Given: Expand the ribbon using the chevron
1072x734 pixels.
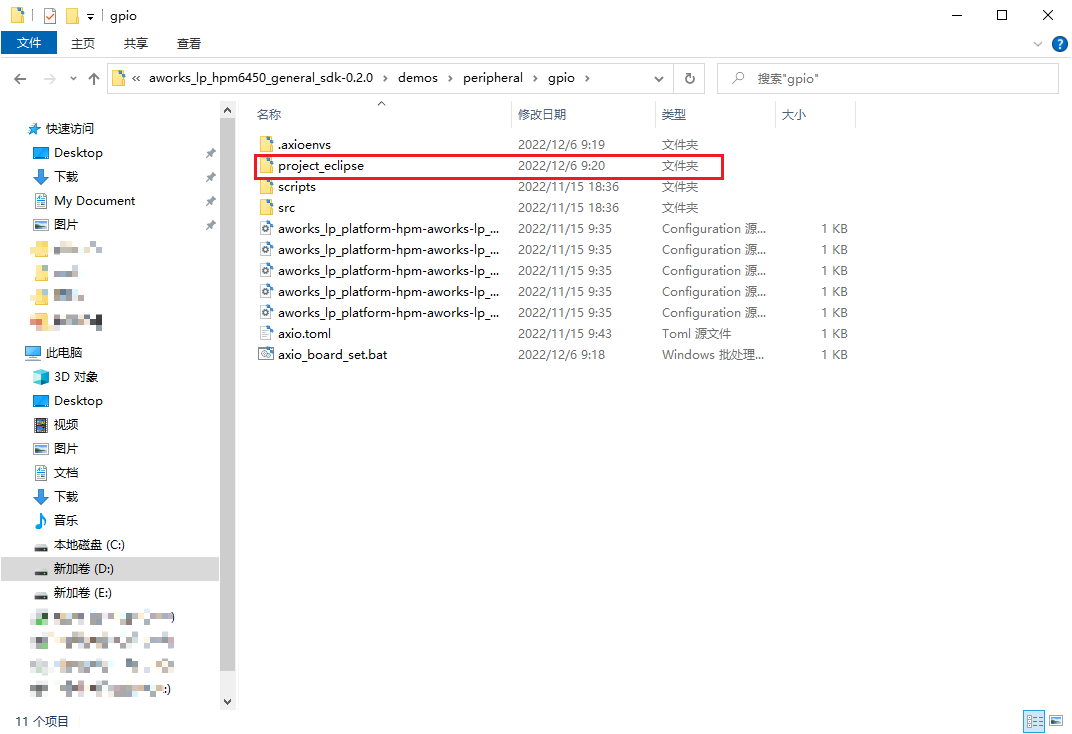Looking at the screenshot, I should [1037, 44].
